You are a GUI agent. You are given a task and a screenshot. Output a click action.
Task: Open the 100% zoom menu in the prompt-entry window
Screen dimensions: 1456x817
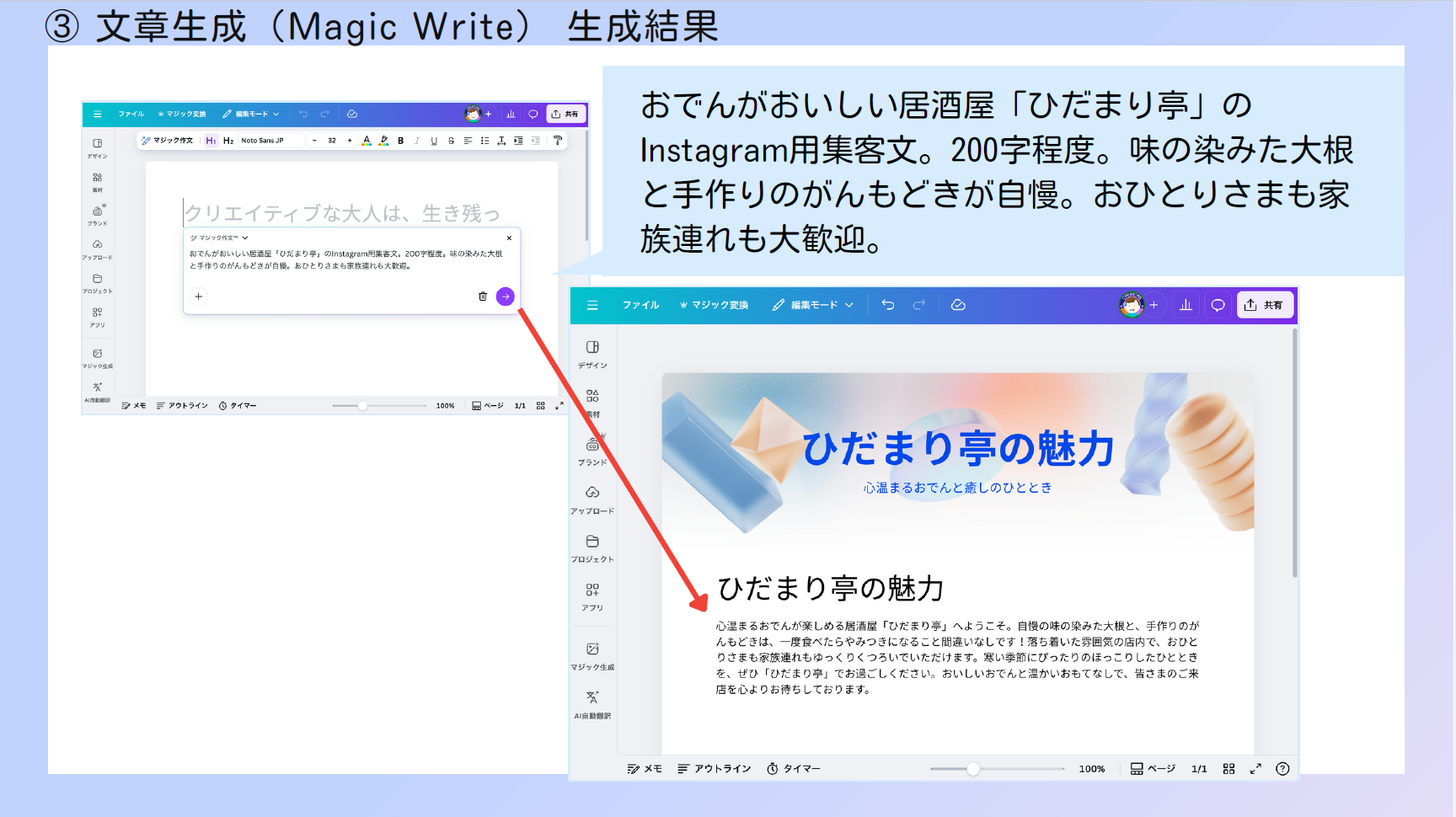(x=445, y=406)
